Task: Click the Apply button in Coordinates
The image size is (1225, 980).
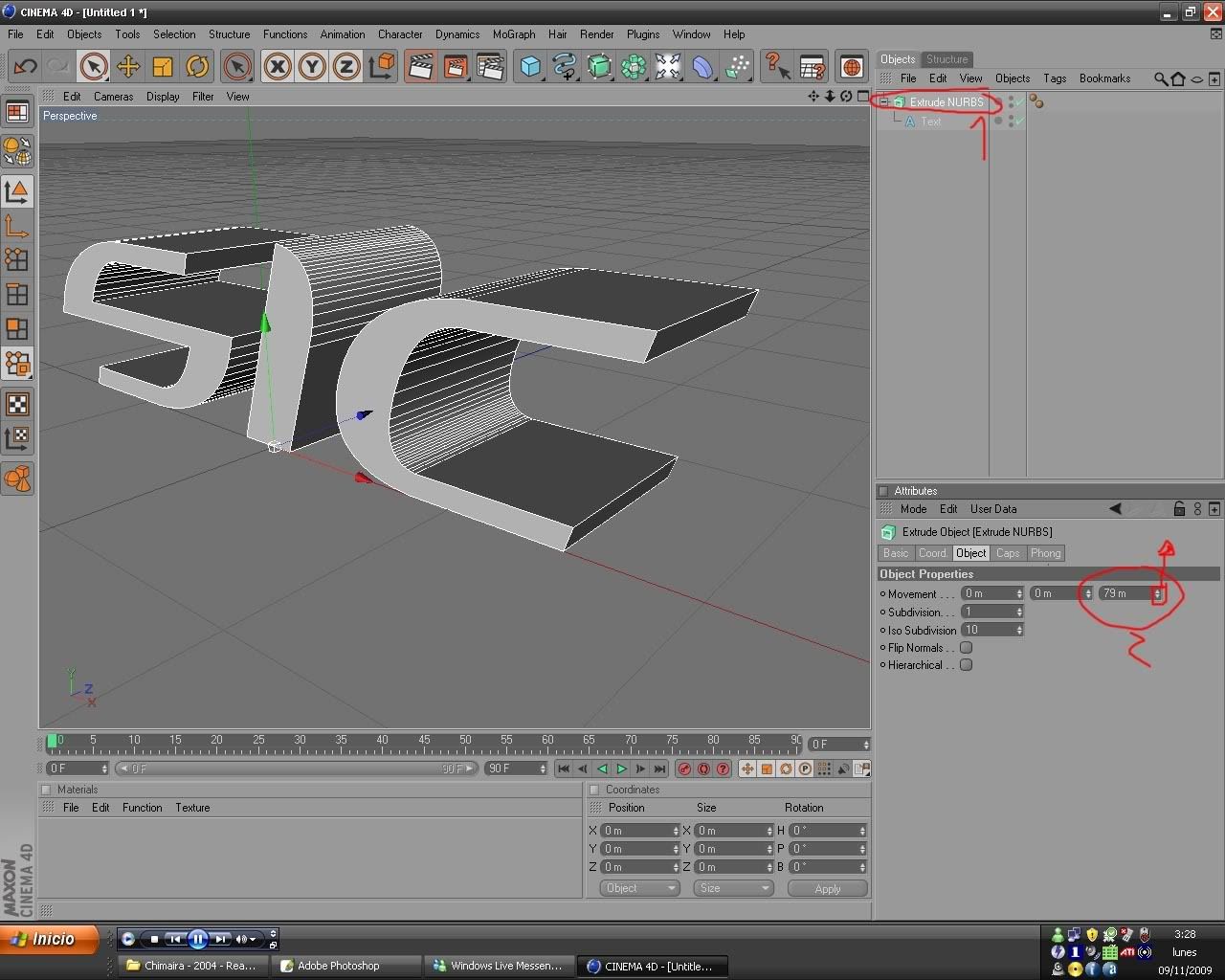Action: (x=828, y=888)
